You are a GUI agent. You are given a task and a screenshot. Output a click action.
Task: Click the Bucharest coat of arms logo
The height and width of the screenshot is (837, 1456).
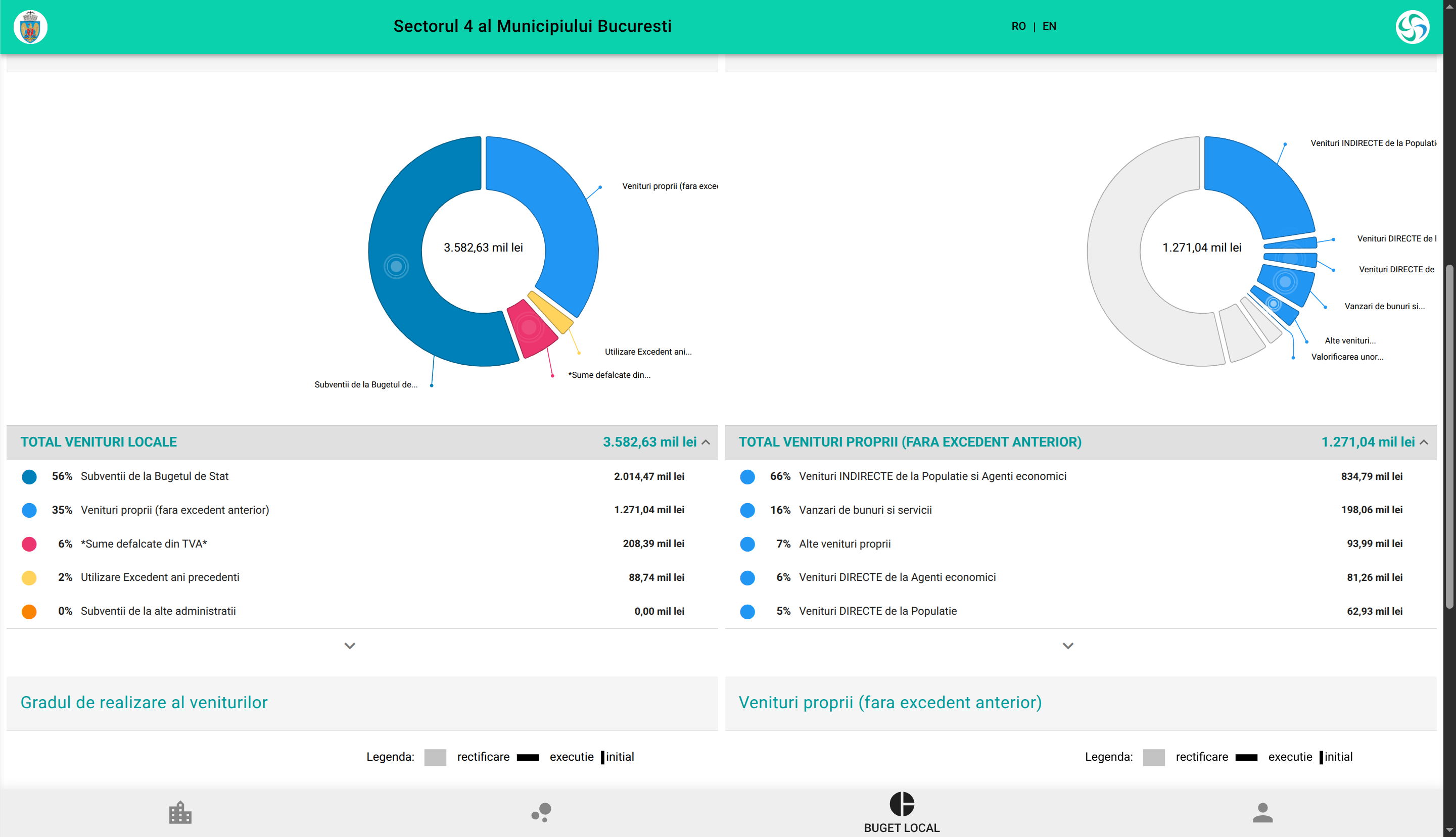30,27
